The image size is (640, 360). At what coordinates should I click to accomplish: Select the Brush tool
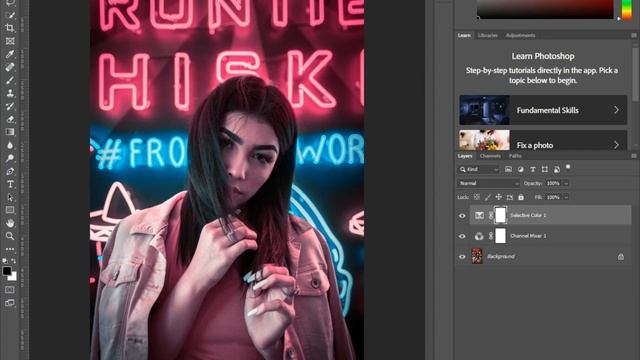(x=10, y=80)
